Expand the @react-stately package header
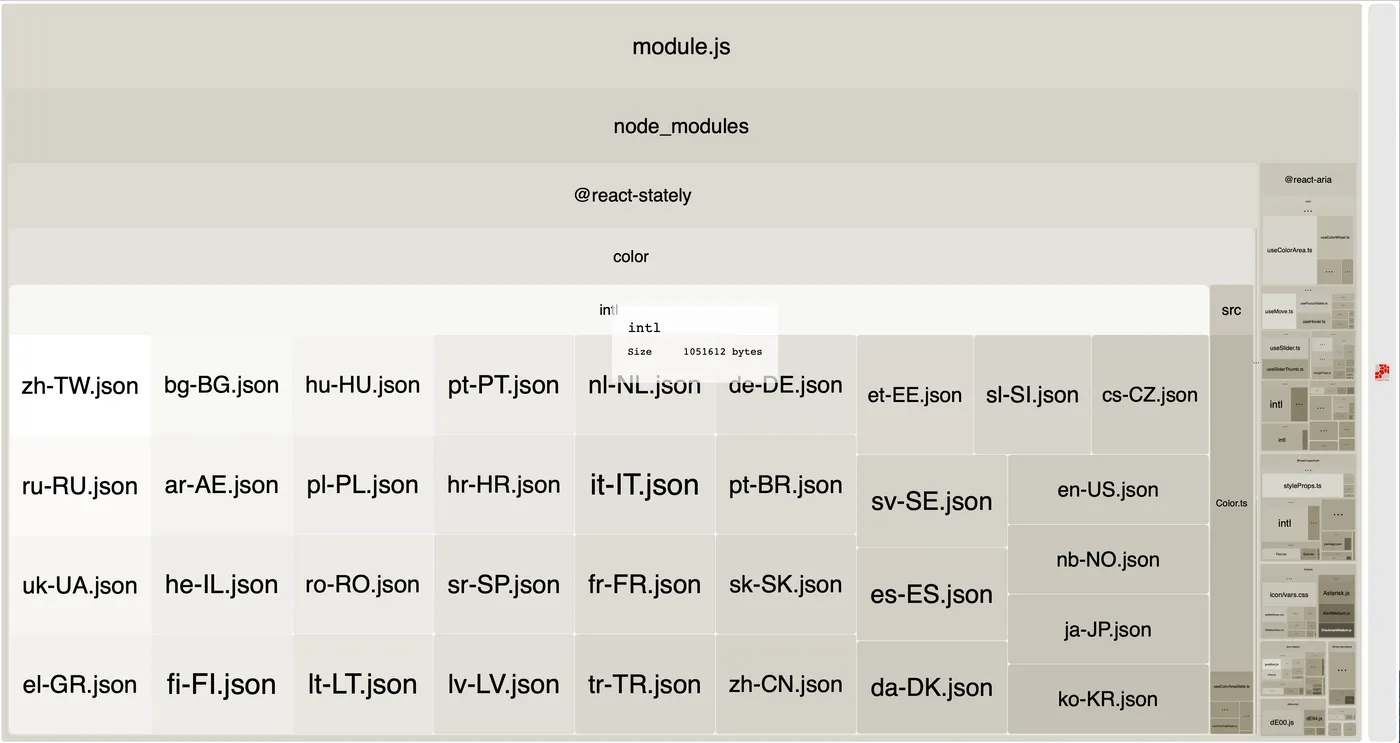 [x=632, y=196]
